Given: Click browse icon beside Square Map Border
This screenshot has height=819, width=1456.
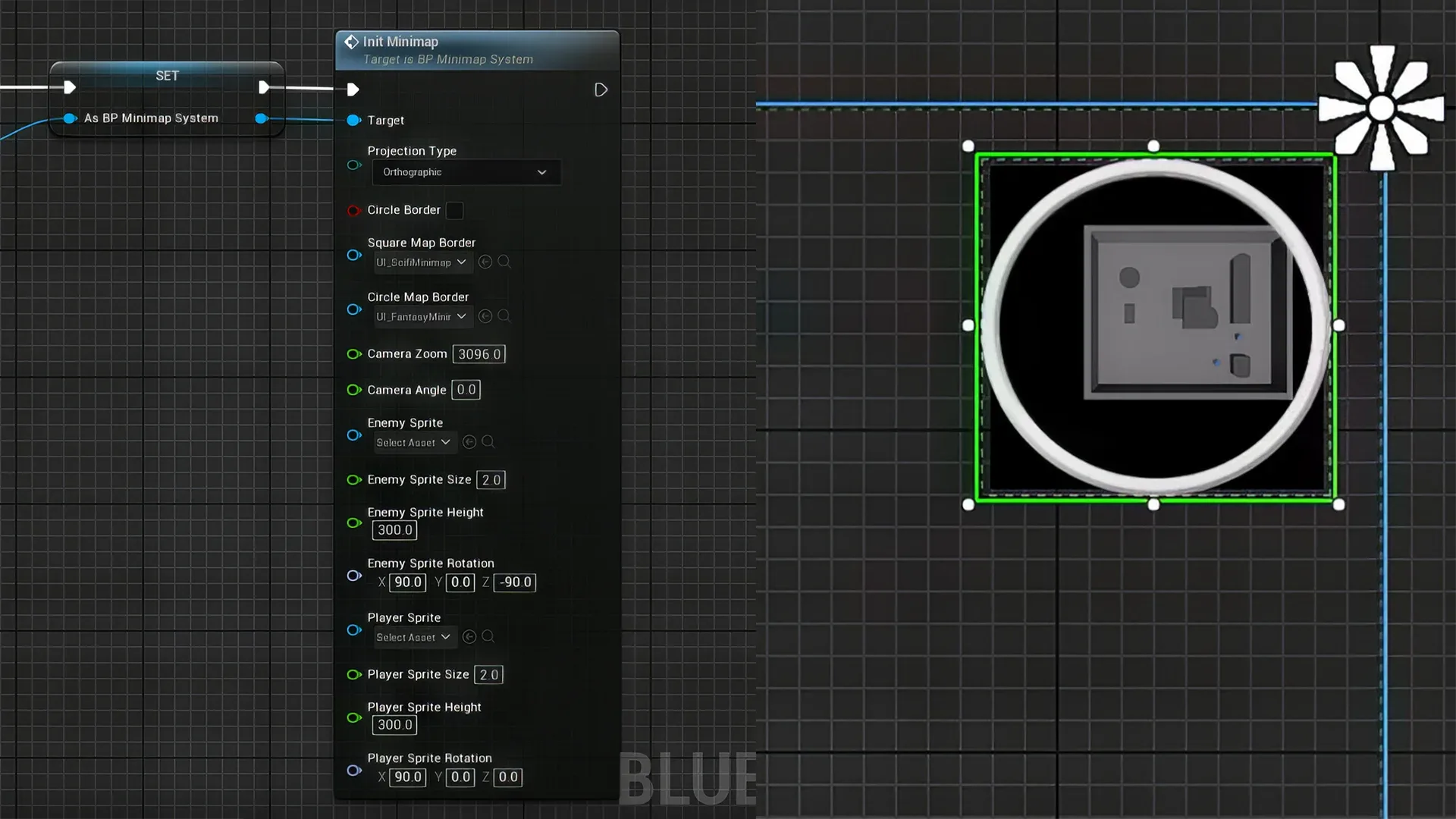Looking at the screenshot, I should 504,262.
